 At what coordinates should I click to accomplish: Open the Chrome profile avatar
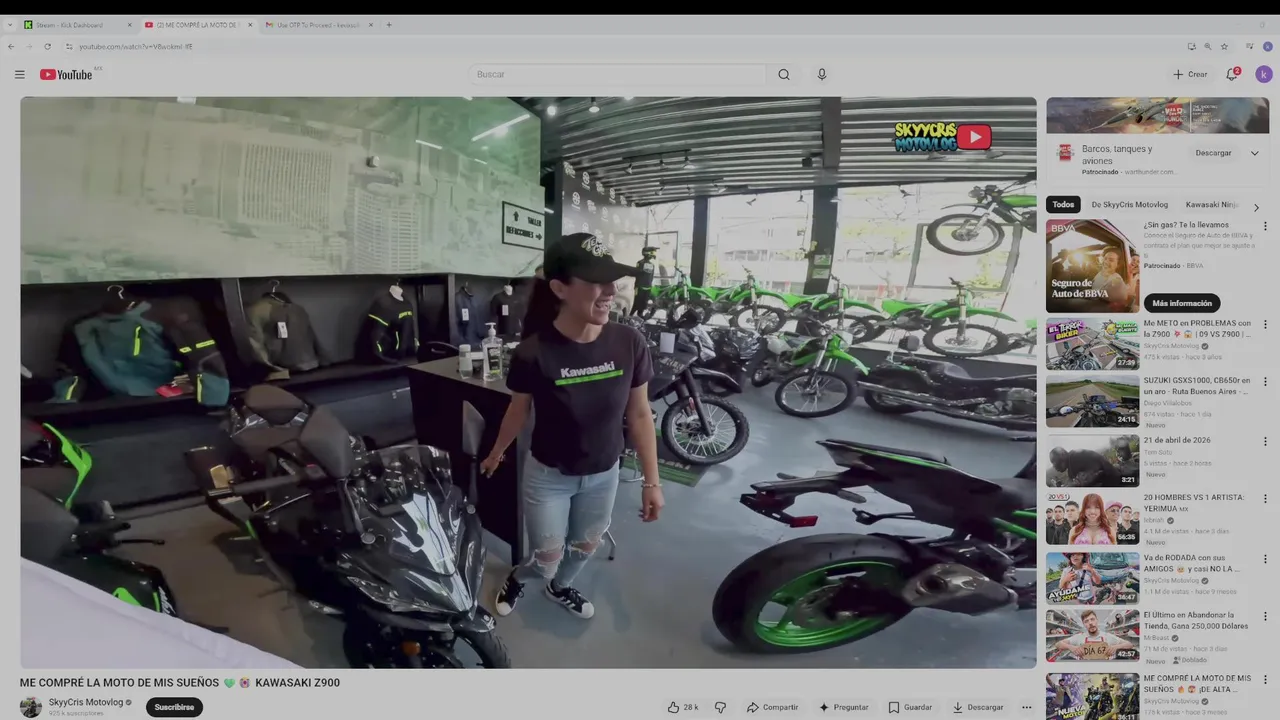1268,46
